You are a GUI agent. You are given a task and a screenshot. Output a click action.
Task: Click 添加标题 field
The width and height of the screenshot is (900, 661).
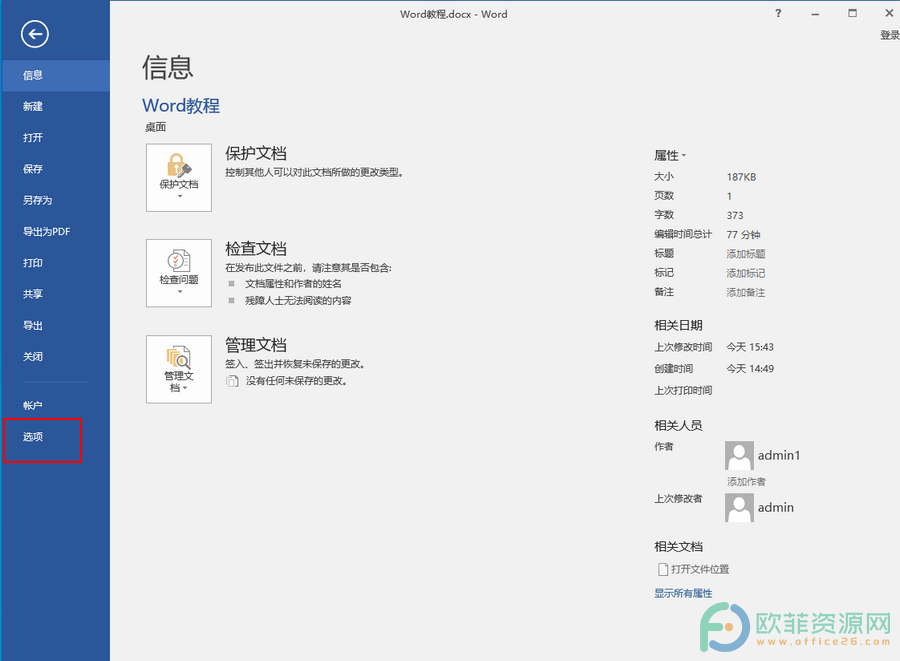coord(746,254)
